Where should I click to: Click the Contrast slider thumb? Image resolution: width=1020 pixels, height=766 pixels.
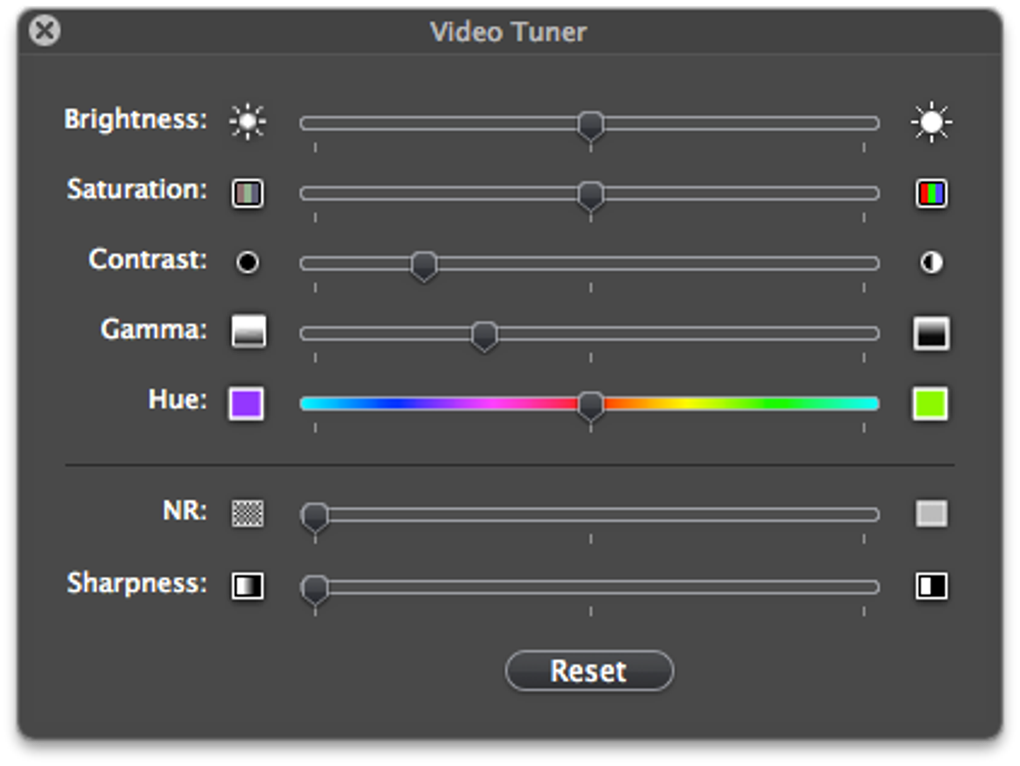(424, 265)
